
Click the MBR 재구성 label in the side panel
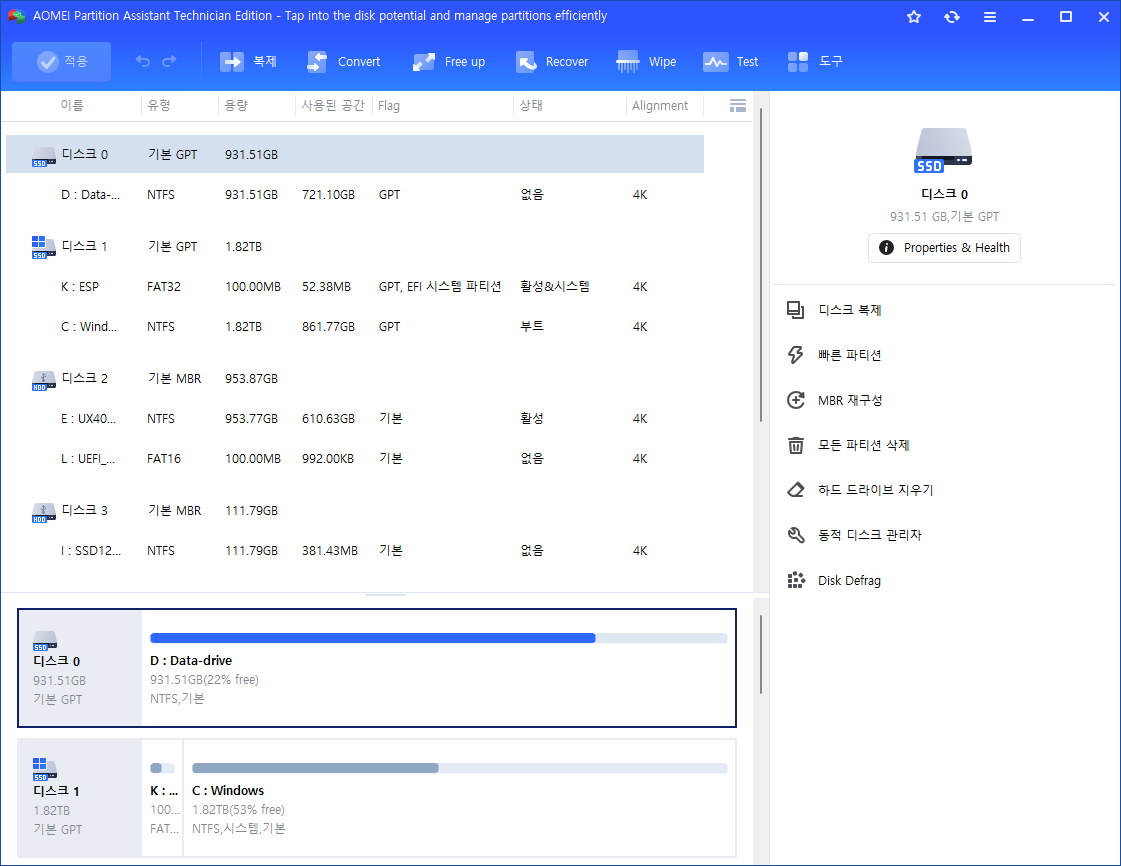click(x=850, y=400)
